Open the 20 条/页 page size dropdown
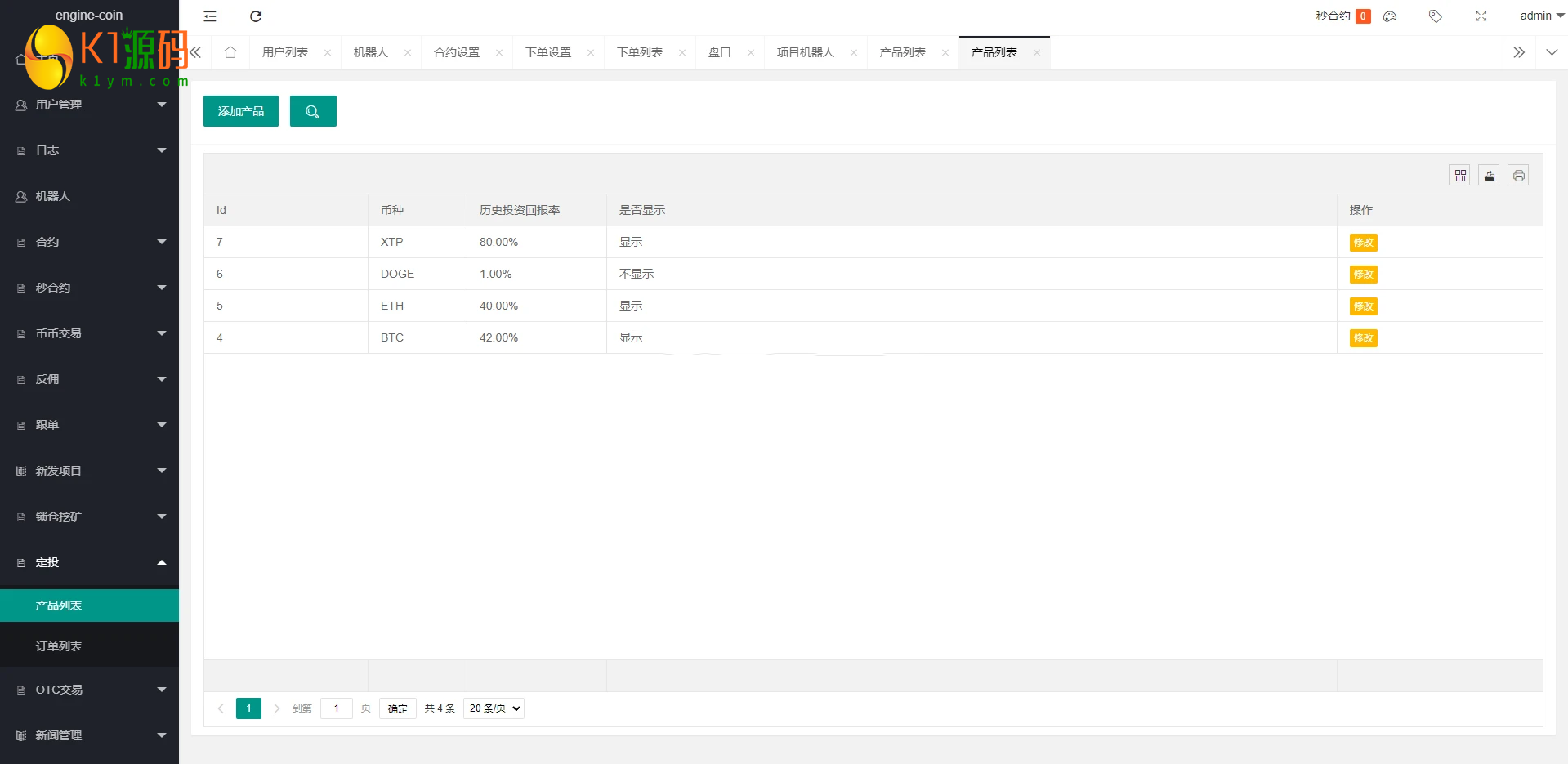 pos(494,708)
